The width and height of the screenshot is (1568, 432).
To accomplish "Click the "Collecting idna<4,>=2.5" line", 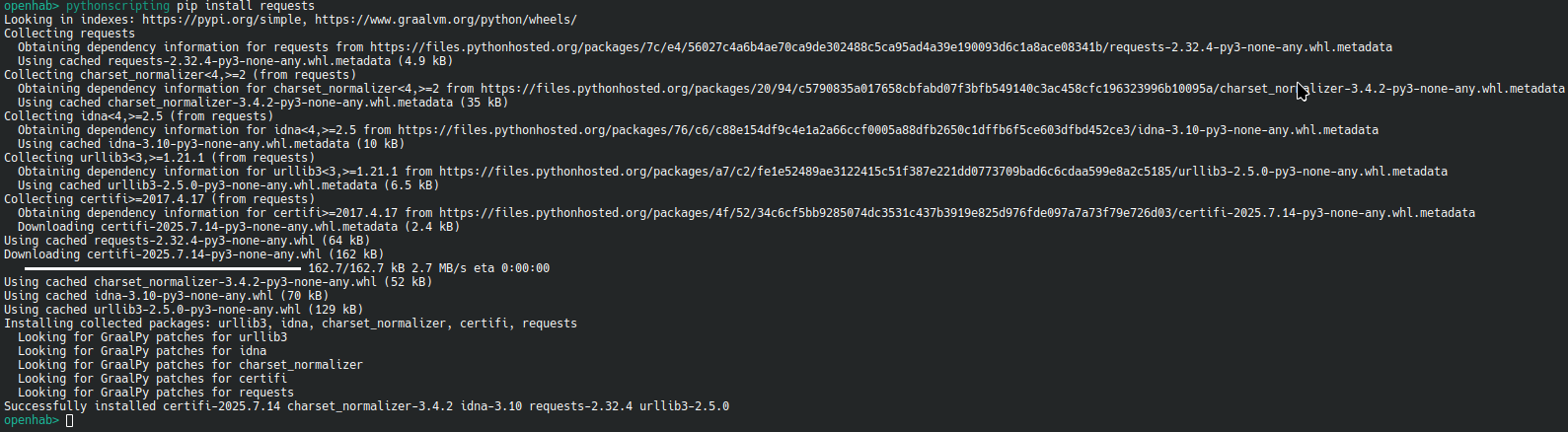I will tap(138, 116).
